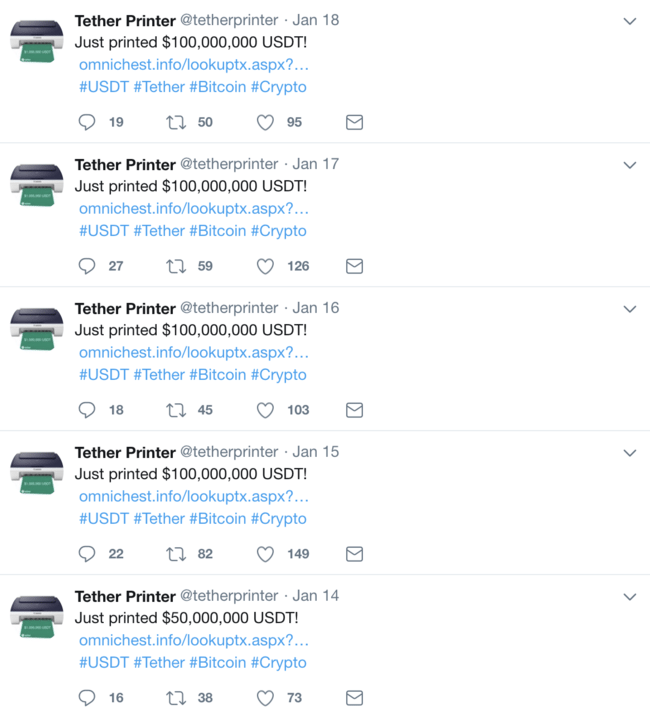Open Tether Printer avatar on Jan 16 tweet

(x=37, y=328)
